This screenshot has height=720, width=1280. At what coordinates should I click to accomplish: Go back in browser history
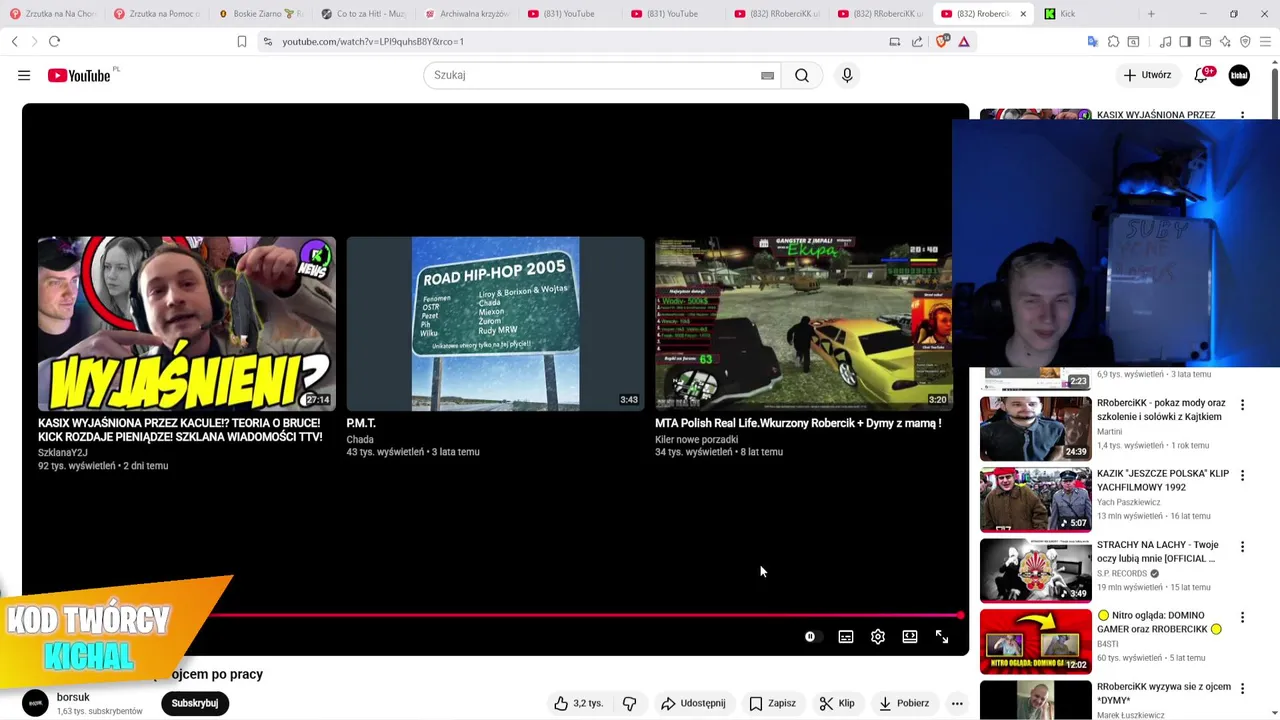coord(14,41)
